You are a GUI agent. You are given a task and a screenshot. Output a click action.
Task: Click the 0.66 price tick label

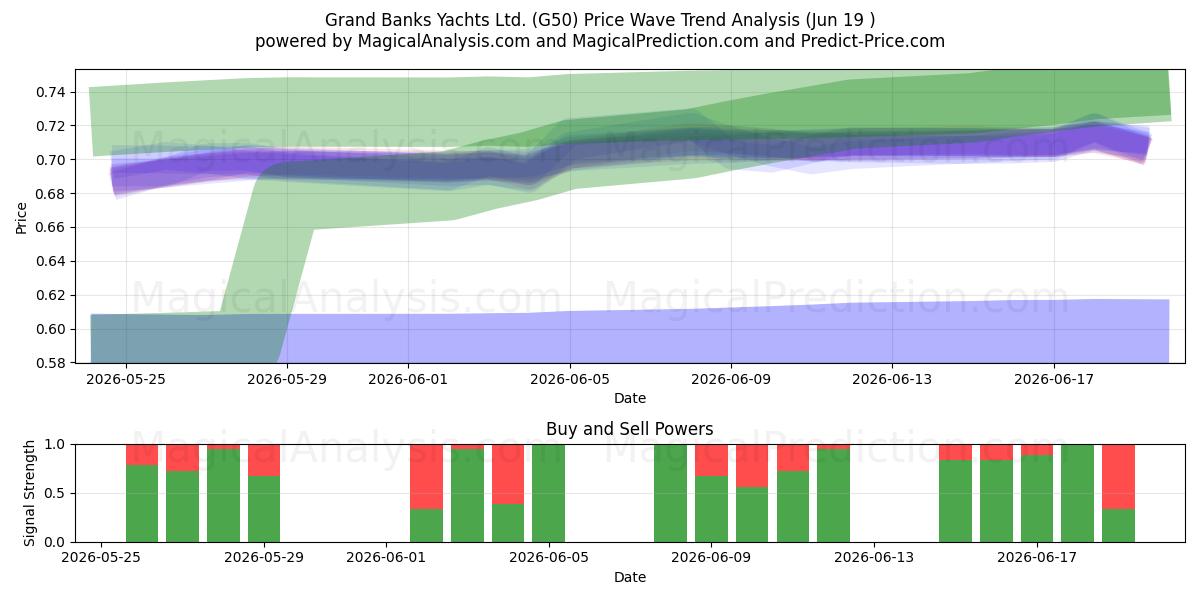[51, 228]
